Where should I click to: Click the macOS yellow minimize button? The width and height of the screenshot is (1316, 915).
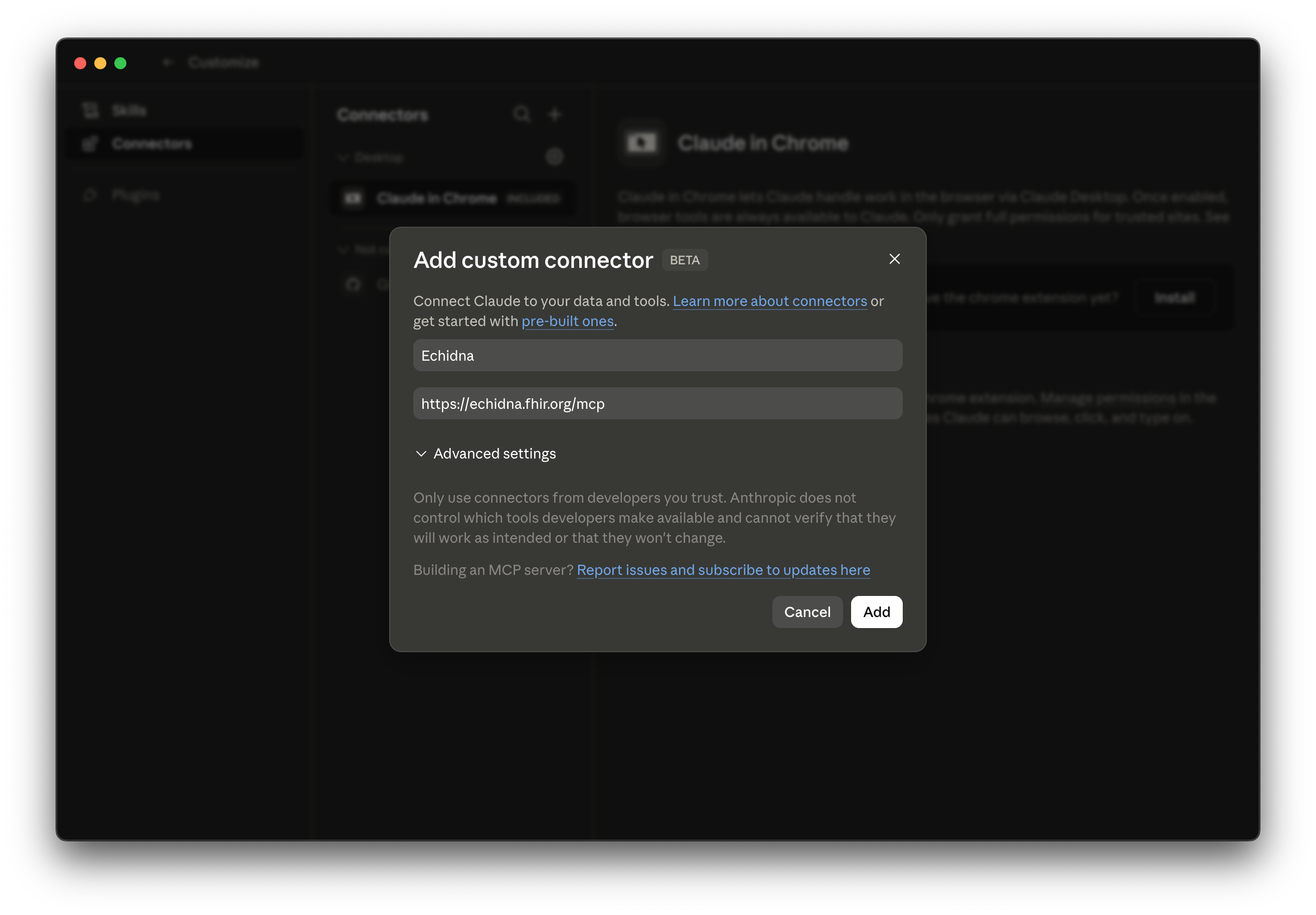[100, 63]
